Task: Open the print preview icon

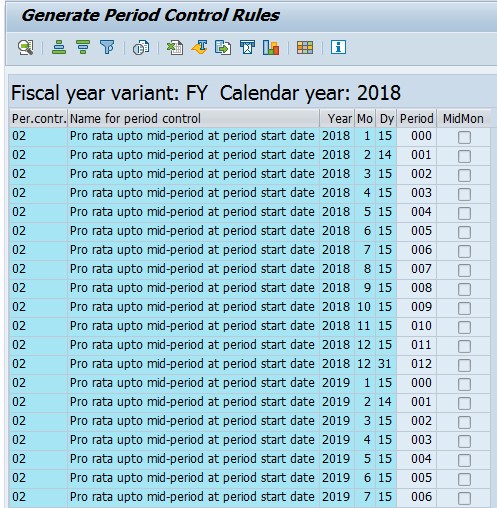Action: [141, 48]
